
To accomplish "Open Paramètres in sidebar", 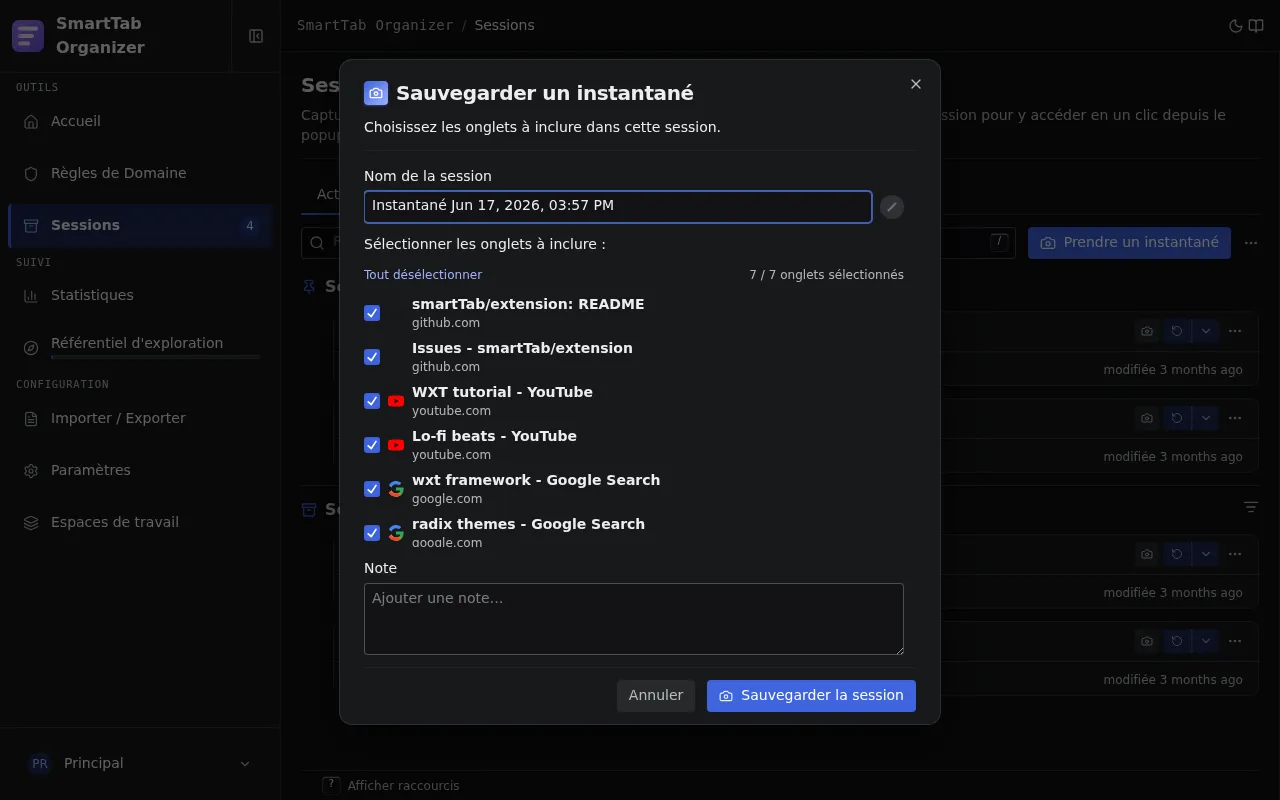I will [140, 470].
